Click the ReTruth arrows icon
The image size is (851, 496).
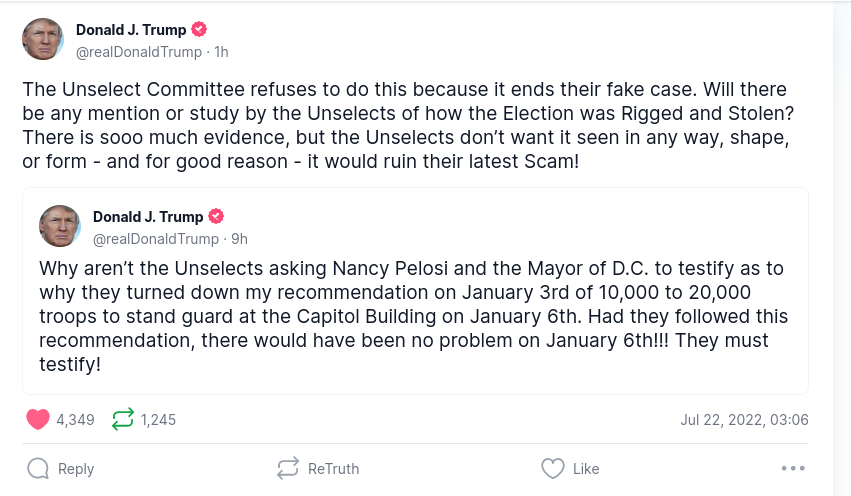pos(288,468)
